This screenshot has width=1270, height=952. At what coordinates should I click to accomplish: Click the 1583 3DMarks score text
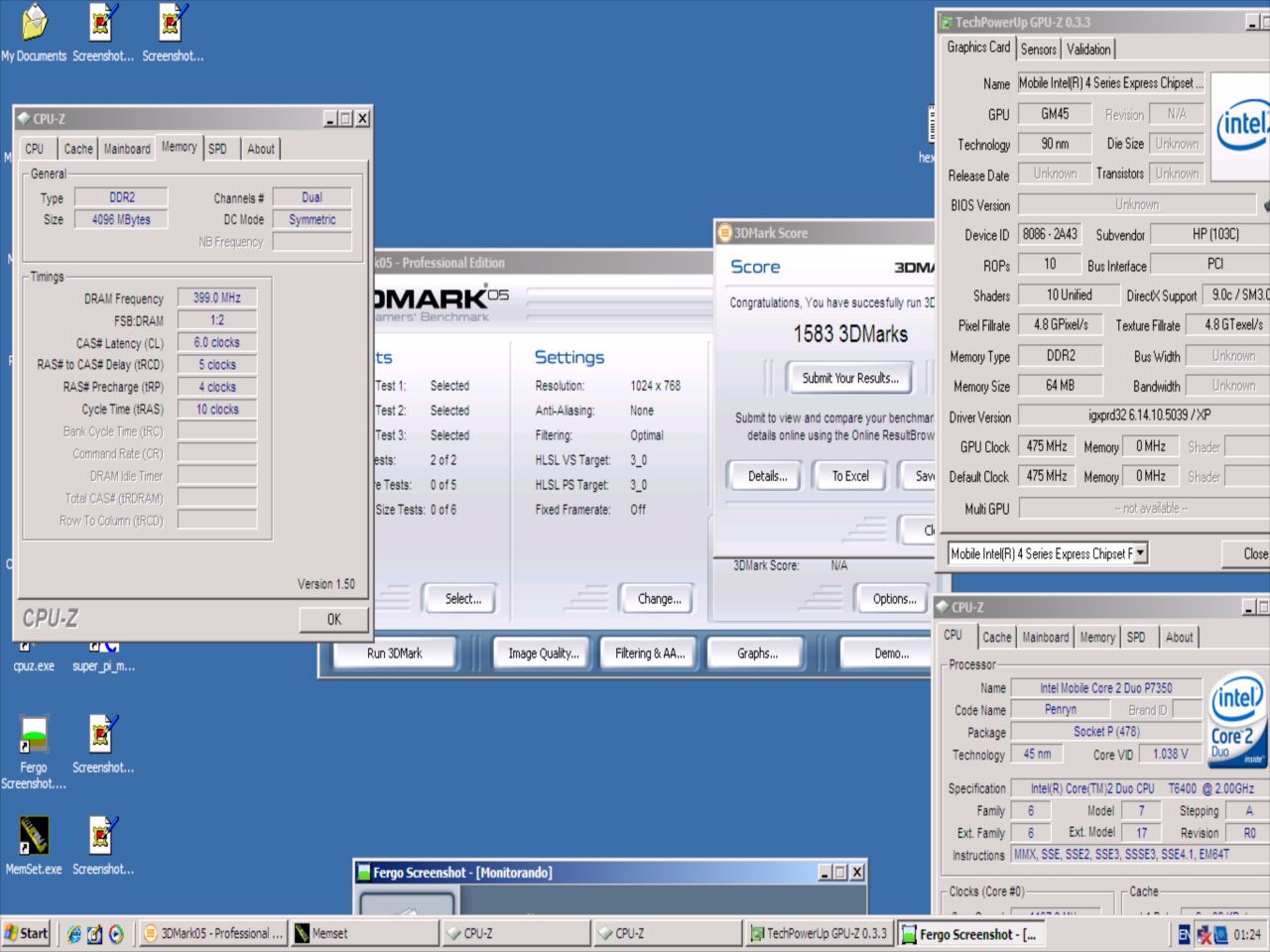(850, 334)
